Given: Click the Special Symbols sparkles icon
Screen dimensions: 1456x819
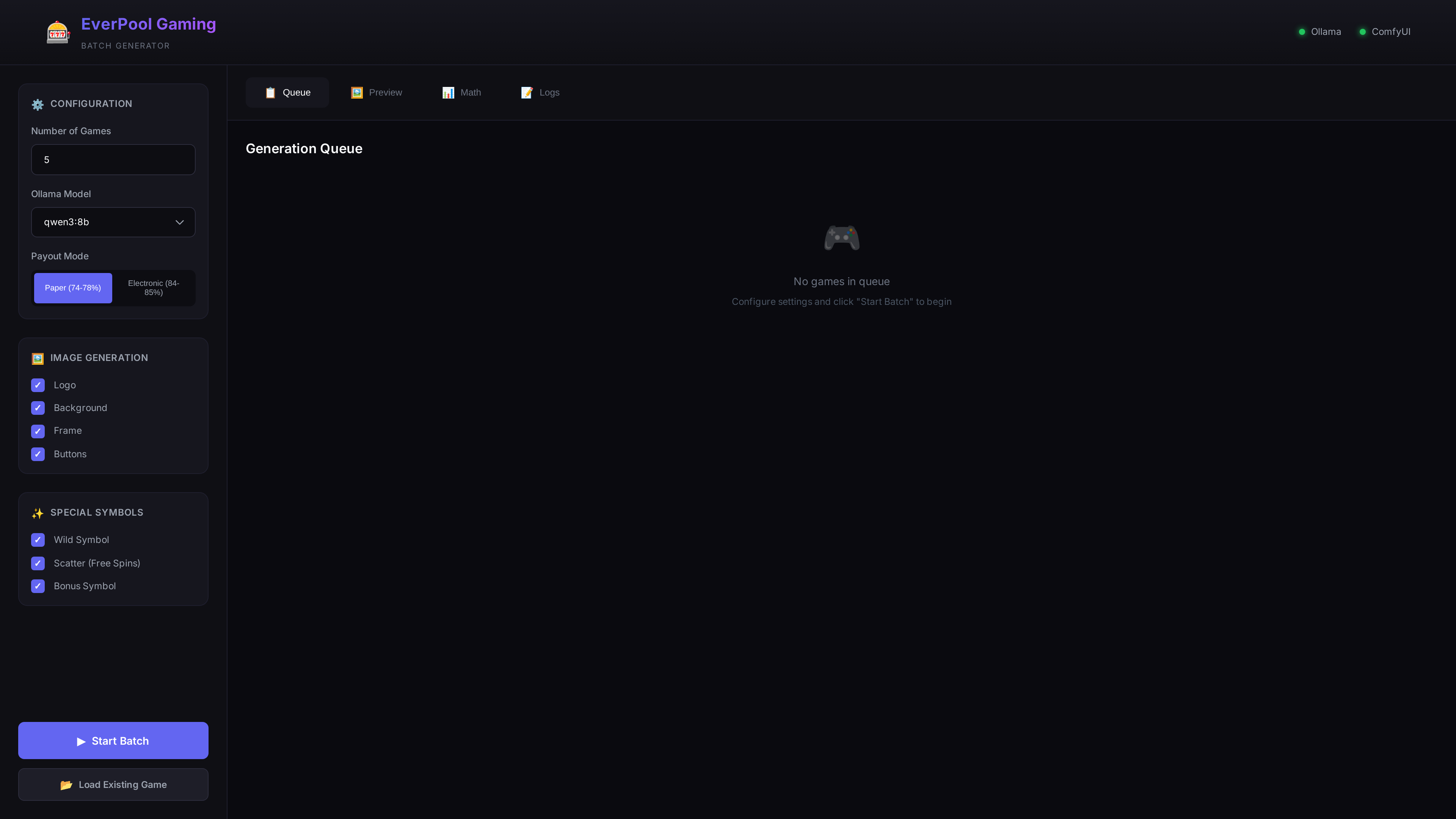Looking at the screenshot, I should [37, 513].
